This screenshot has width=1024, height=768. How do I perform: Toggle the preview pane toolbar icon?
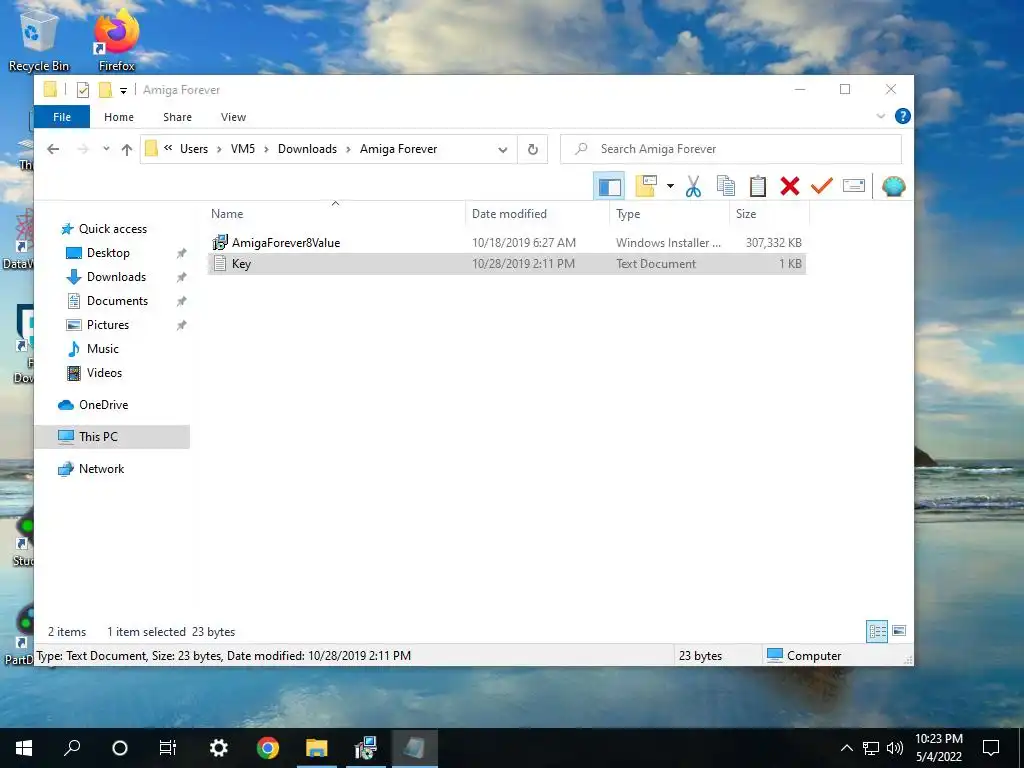609,186
